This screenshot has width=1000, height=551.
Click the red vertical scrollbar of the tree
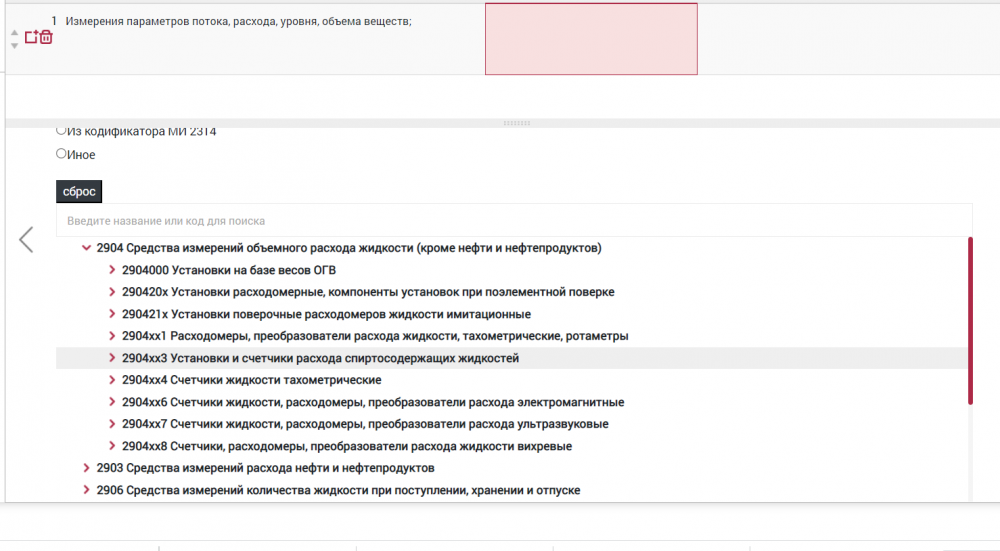tap(970, 320)
